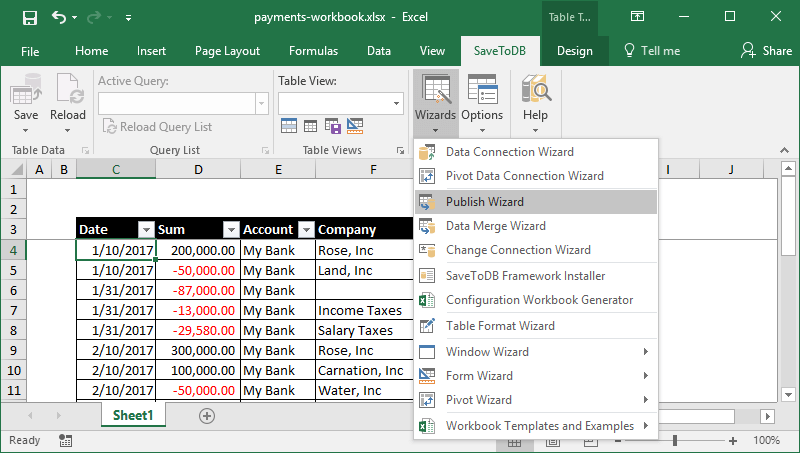Add a new sheet with plus button
This screenshot has height=453, width=800.
tap(207, 416)
